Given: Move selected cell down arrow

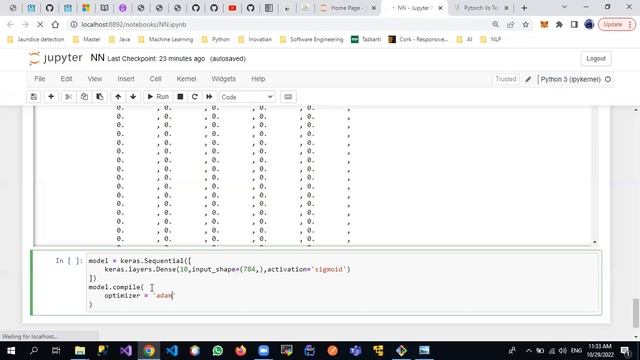Looking at the screenshot, I should coord(133,97).
